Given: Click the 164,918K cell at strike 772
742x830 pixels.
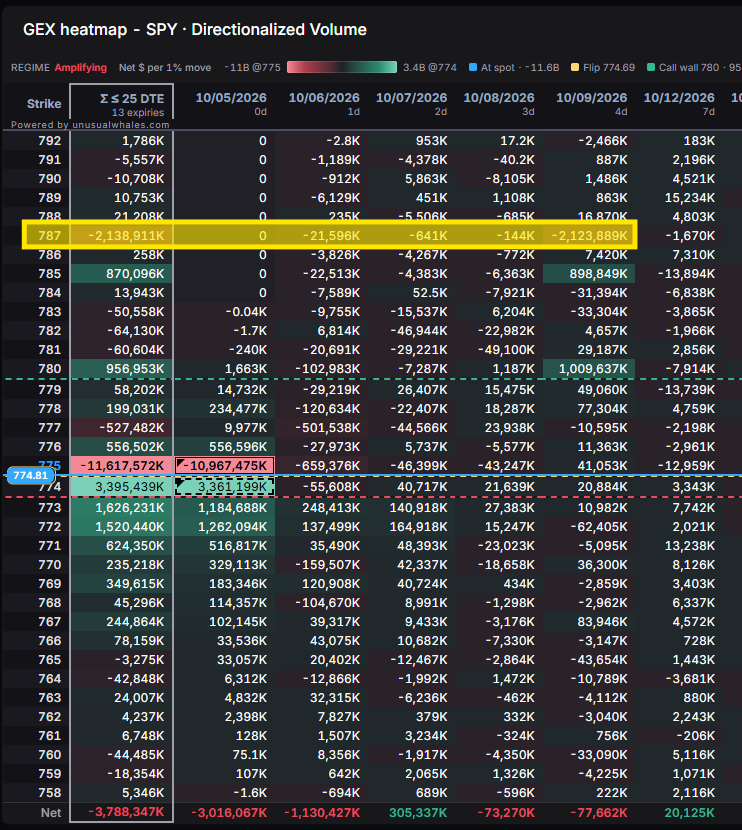Looking at the screenshot, I should [411, 527].
